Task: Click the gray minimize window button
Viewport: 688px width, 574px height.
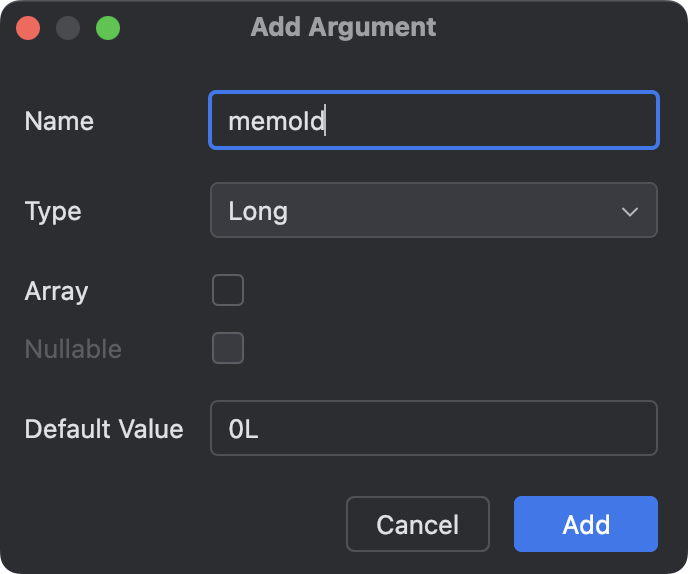Action: tap(68, 28)
